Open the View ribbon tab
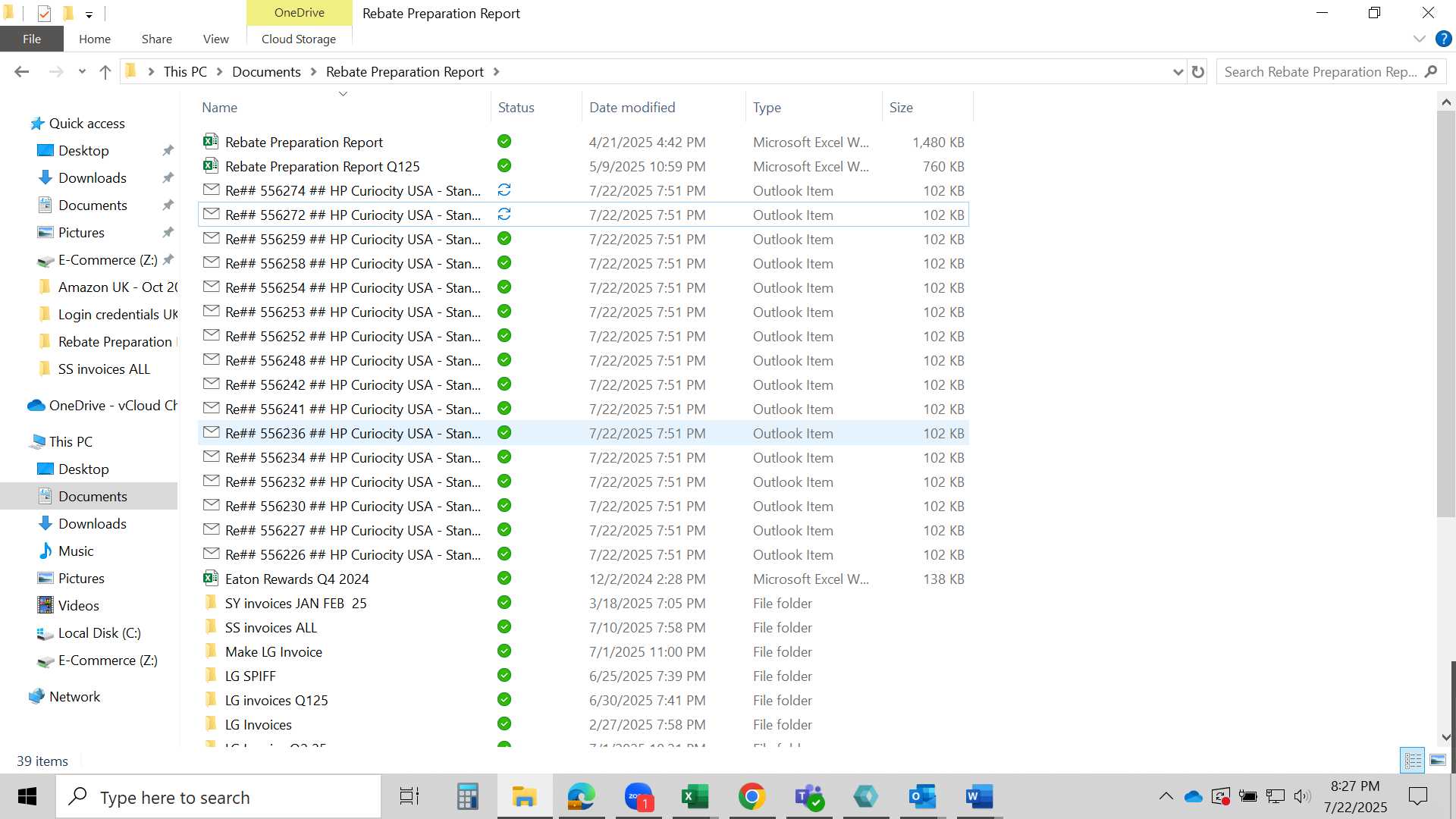 pyautogui.click(x=215, y=39)
